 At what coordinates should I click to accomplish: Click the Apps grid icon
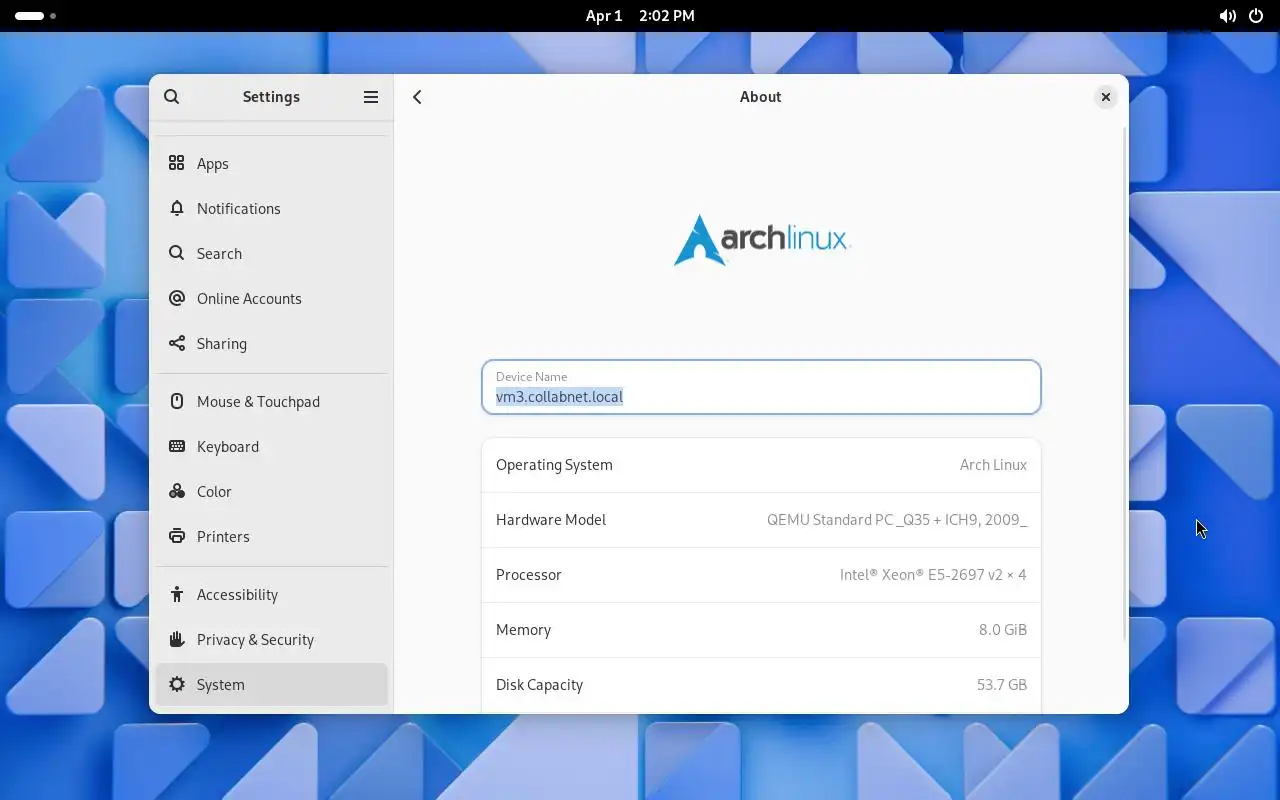click(177, 163)
